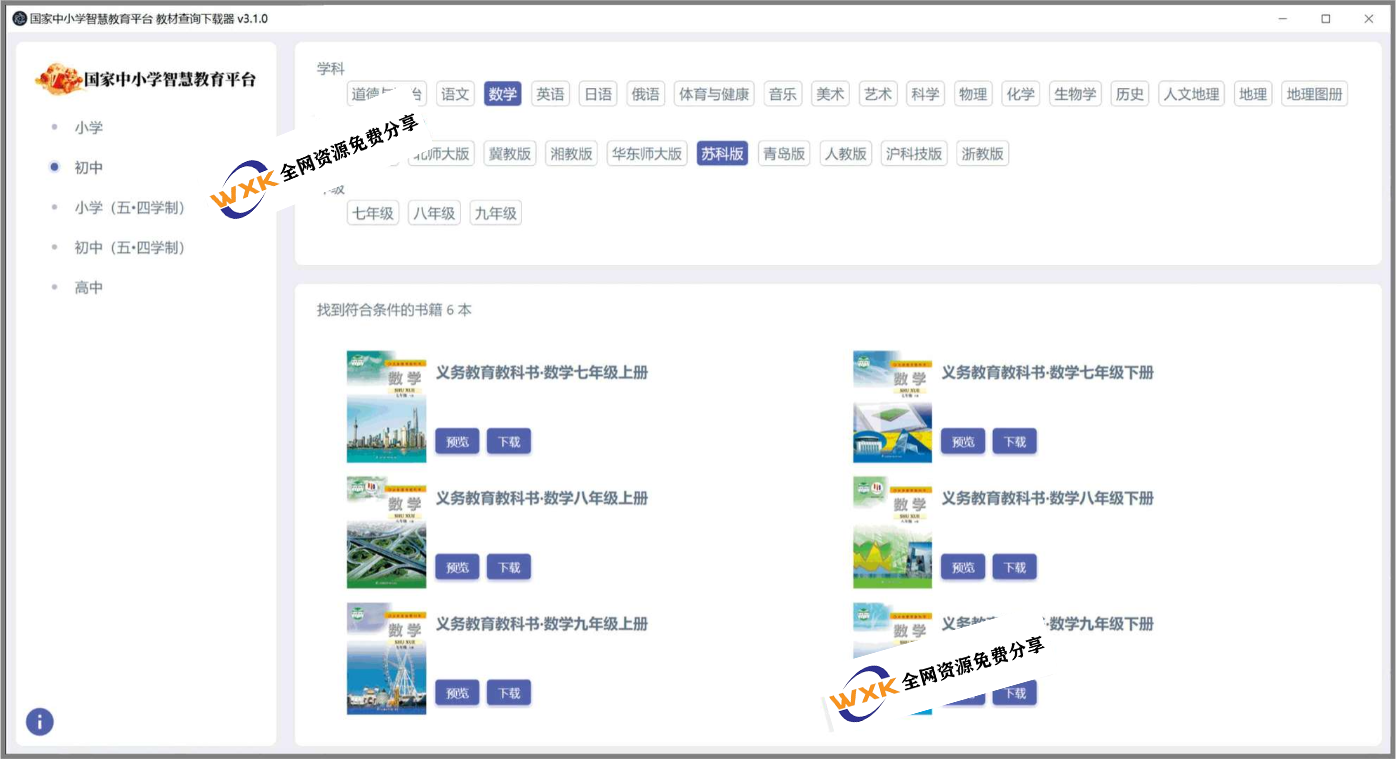1397x759 pixels.
Task: Preview 数学七年级下册 textbook
Action: [x=963, y=442]
